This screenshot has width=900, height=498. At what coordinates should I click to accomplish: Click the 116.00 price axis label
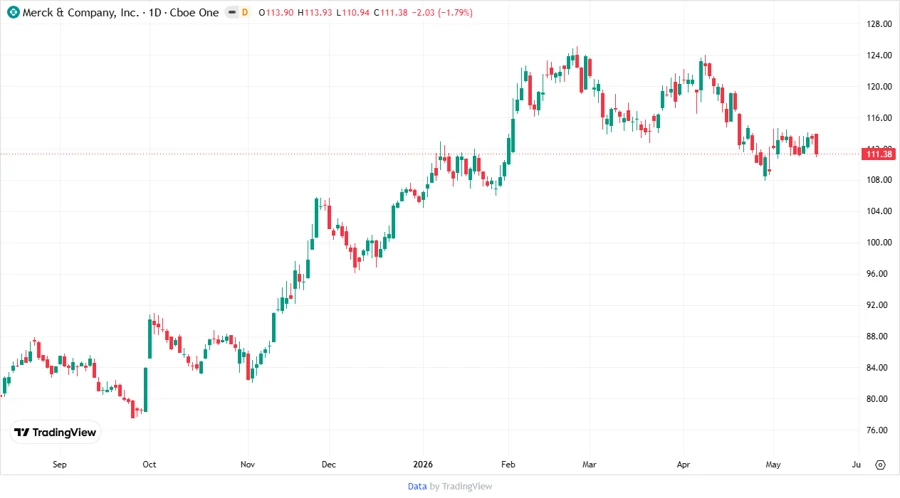(x=879, y=118)
